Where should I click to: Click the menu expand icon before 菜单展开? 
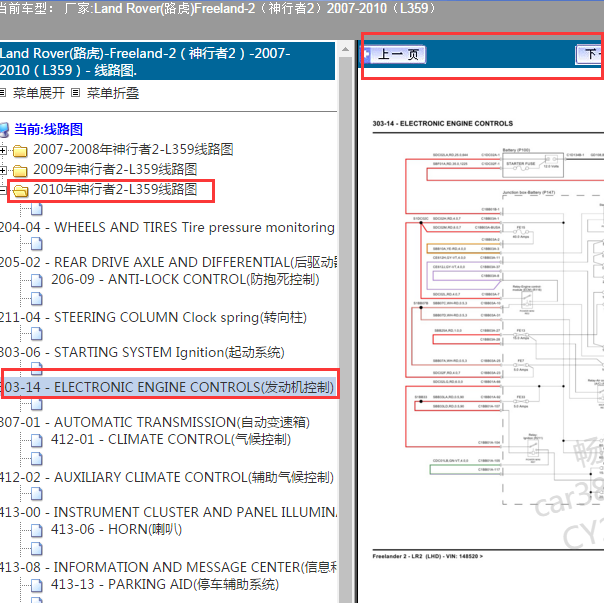click(x=2, y=92)
